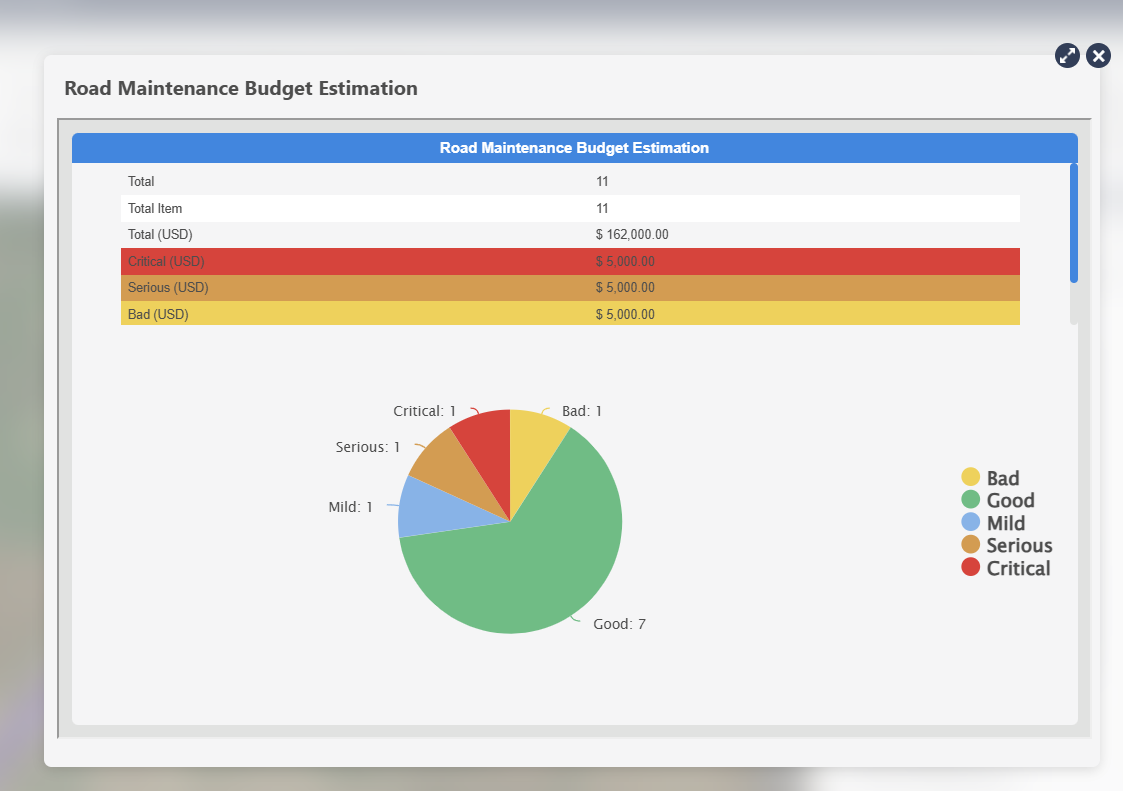Select the Serious (USD) table row
The width and height of the screenshot is (1123, 791).
pos(570,287)
